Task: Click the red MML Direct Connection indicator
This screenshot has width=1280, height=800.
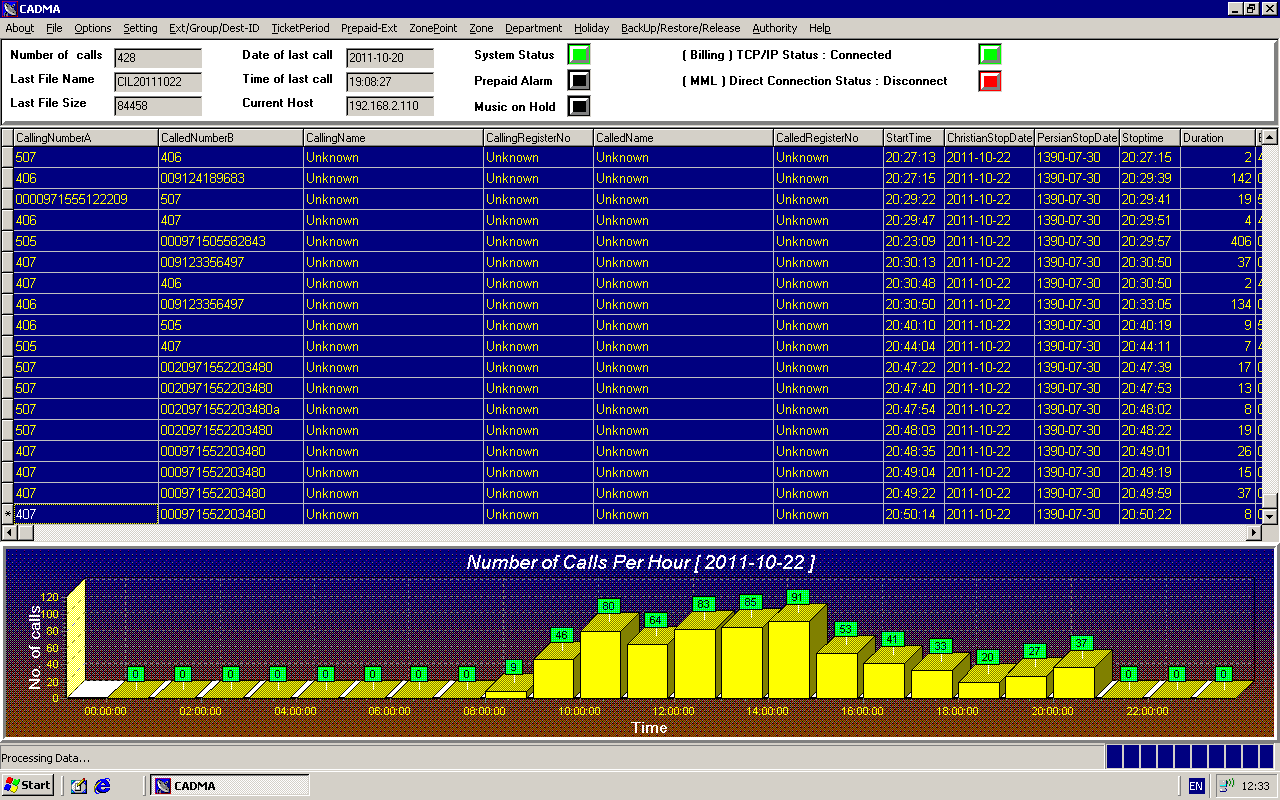Action: click(x=990, y=80)
